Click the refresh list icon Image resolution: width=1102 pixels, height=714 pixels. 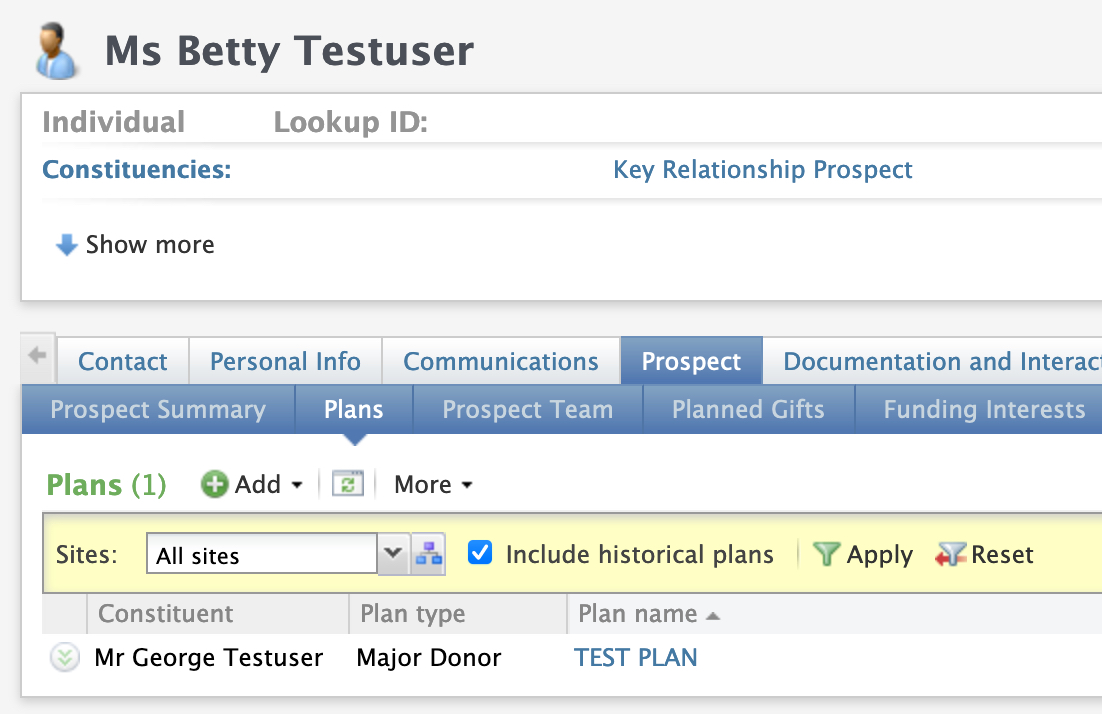coord(347,484)
